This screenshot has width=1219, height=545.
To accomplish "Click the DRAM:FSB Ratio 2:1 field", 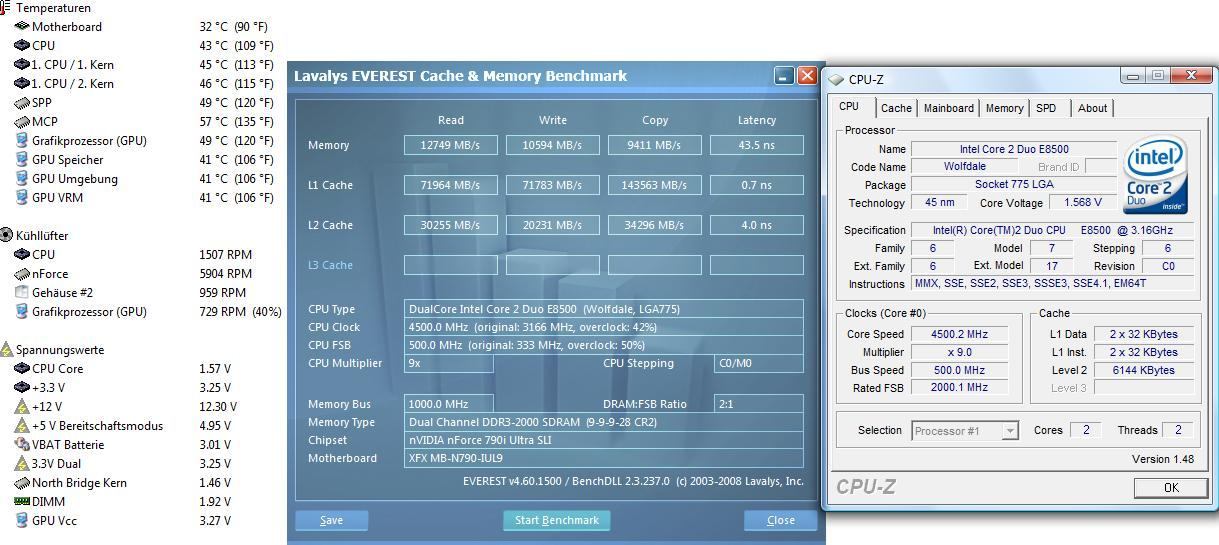I will (759, 404).
